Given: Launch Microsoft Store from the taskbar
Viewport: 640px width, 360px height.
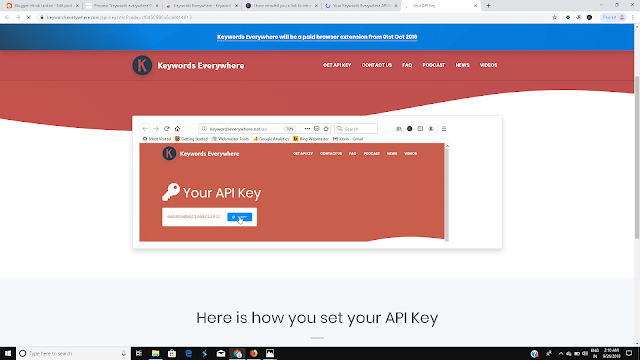Looking at the screenshot, I should click(x=172, y=353).
